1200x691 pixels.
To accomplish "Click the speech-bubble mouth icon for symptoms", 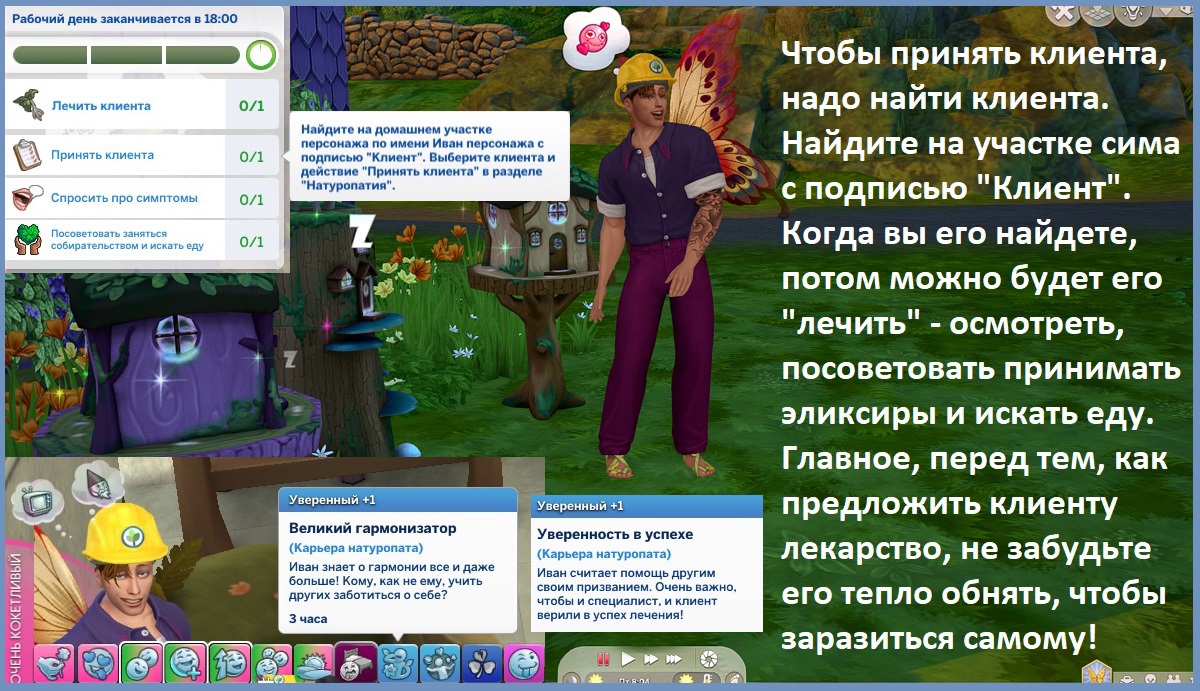I will (x=28, y=197).
